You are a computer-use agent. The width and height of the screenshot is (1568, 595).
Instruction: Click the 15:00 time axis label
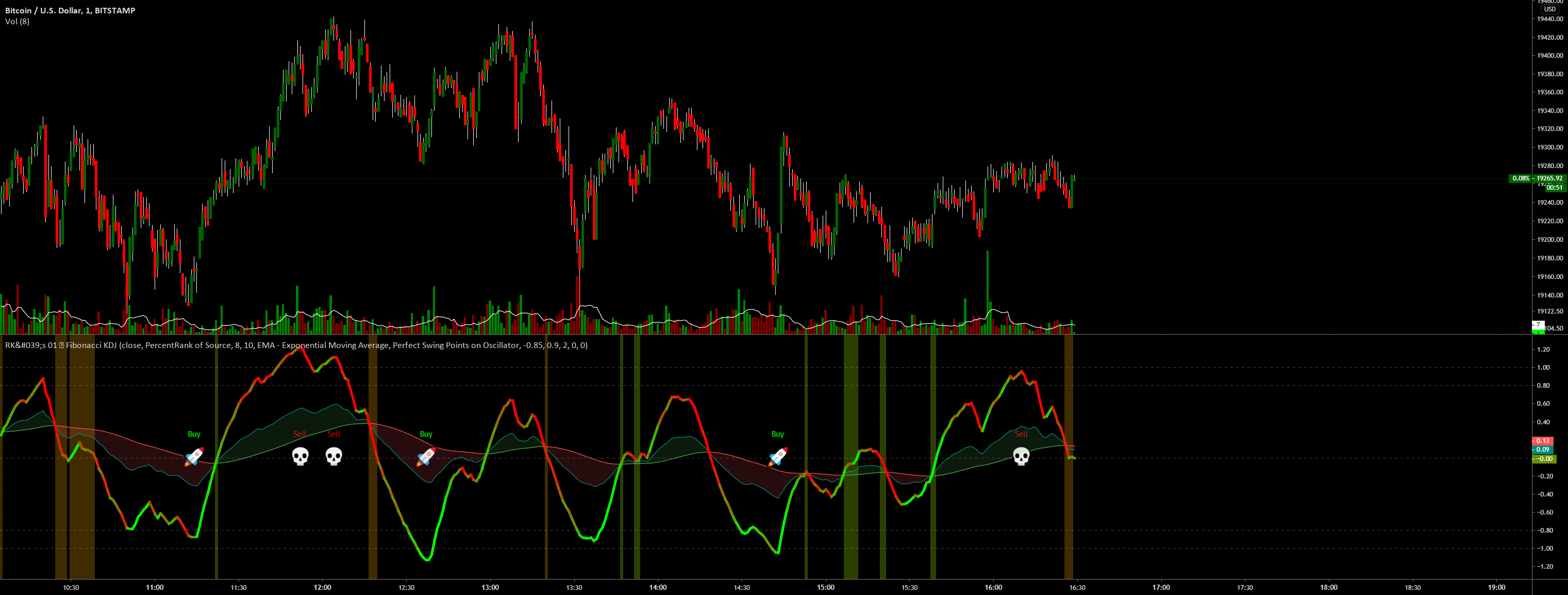tap(826, 588)
